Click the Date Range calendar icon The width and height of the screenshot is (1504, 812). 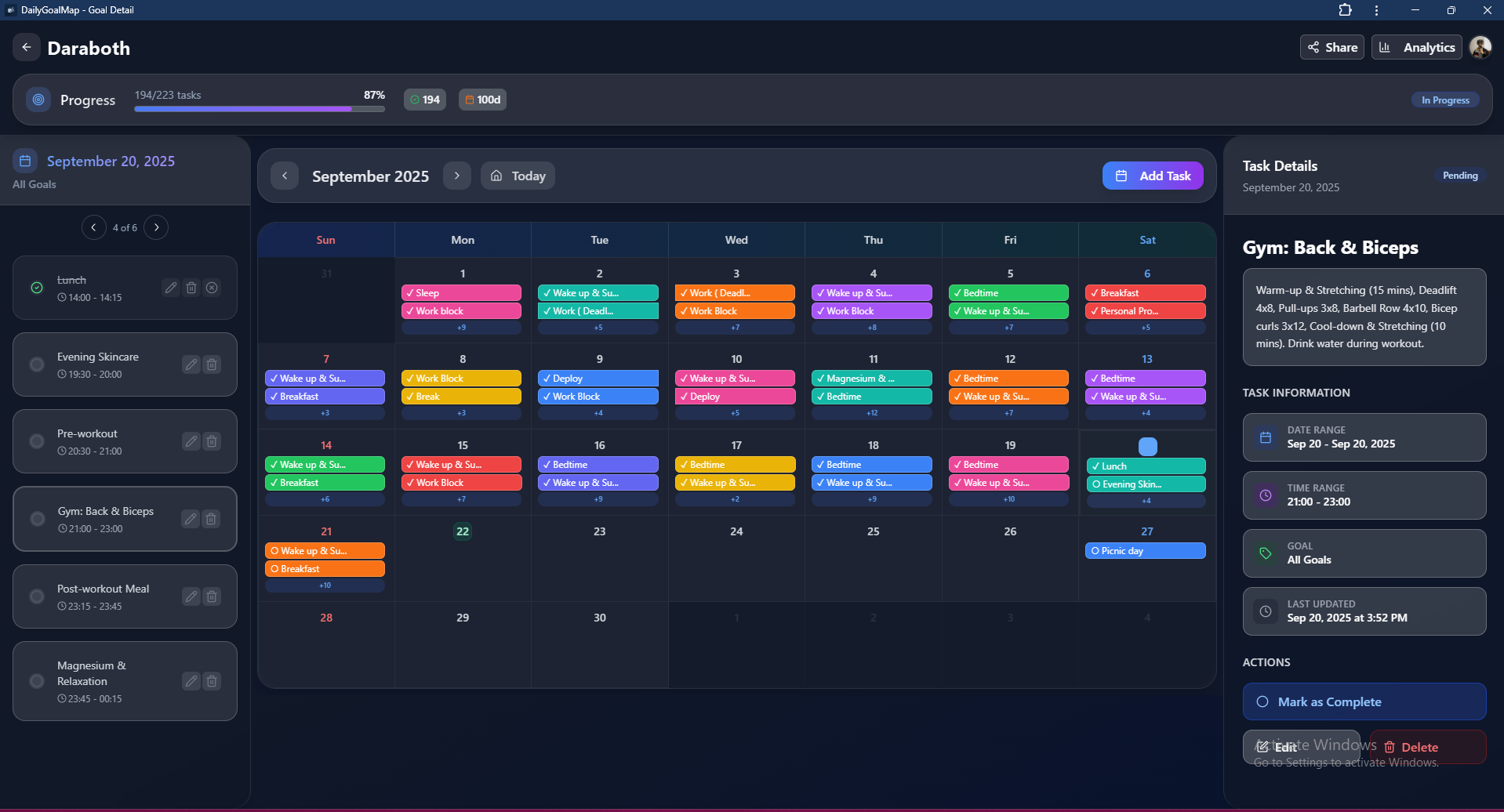point(1266,437)
